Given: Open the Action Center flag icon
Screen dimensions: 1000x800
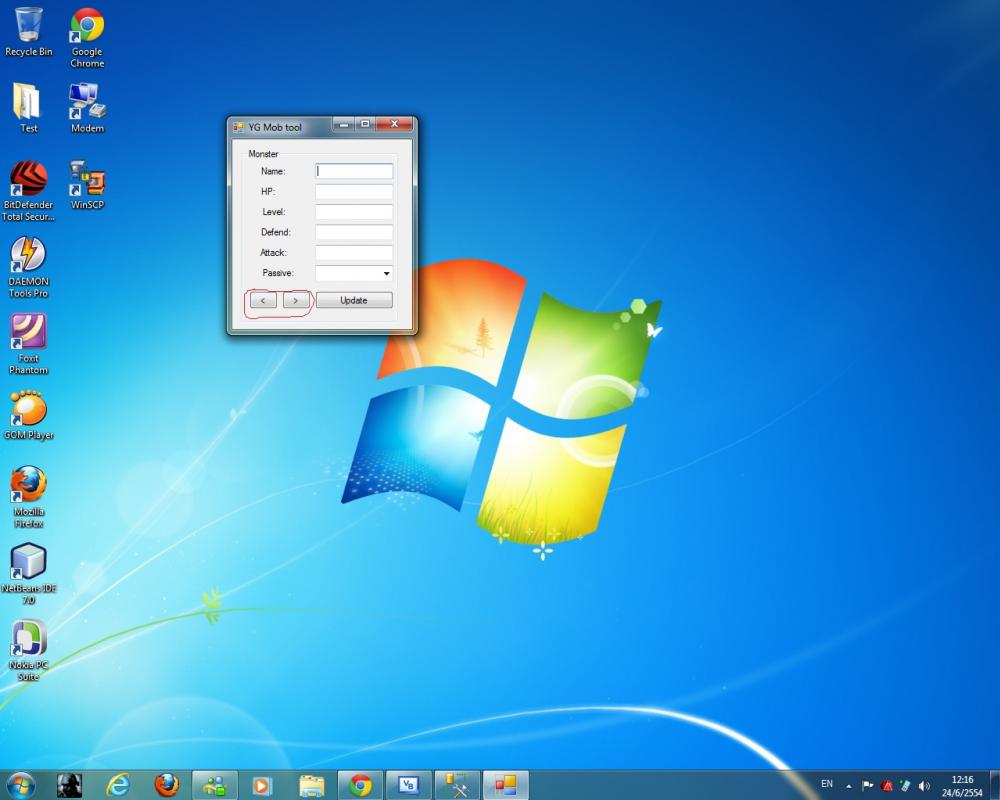Looking at the screenshot, I should tap(867, 786).
